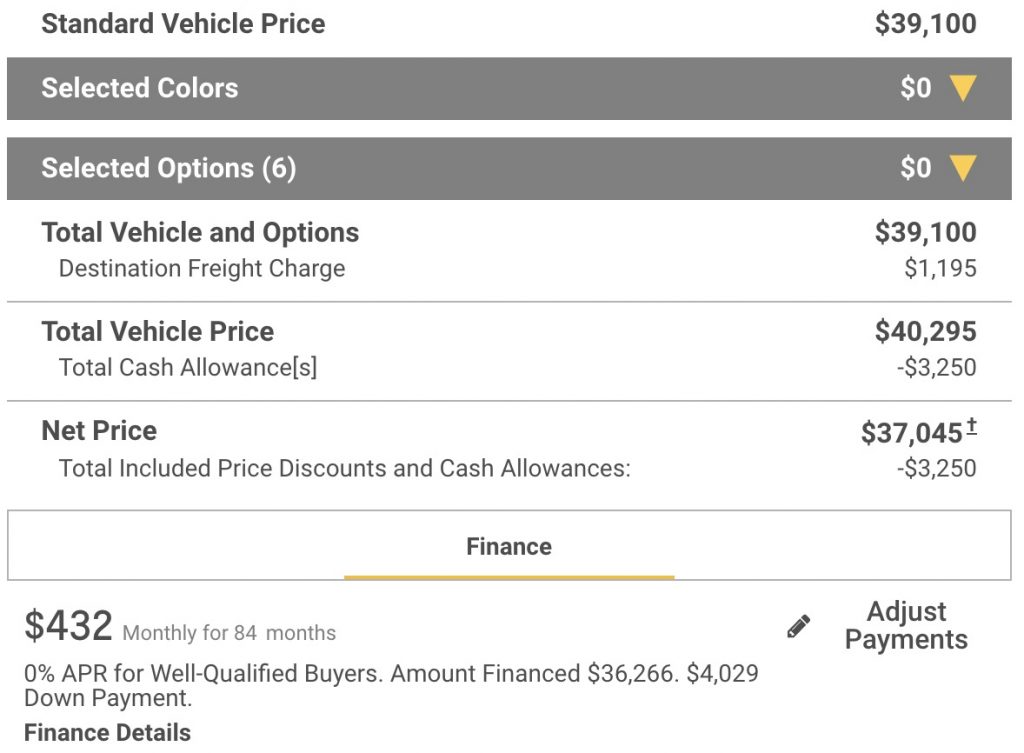Open the Adjust Payments link
The image size is (1024, 753).
tap(906, 626)
